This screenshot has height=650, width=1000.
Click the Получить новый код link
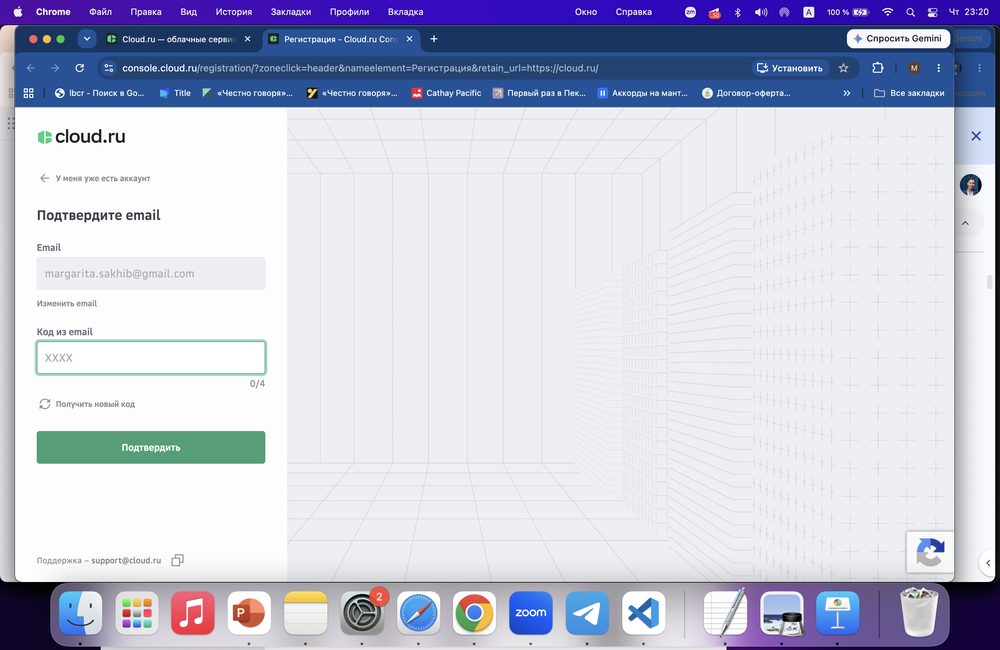(95, 404)
